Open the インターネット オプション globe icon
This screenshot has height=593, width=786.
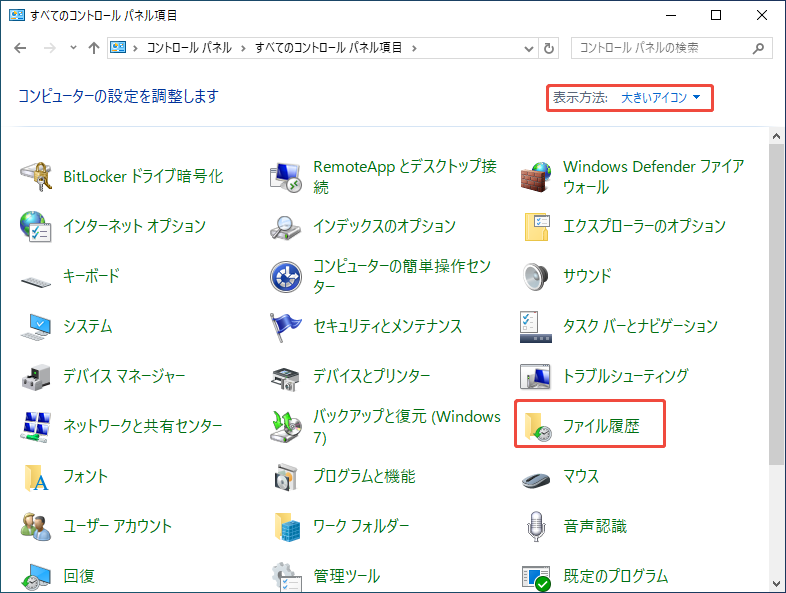point(36,226)
